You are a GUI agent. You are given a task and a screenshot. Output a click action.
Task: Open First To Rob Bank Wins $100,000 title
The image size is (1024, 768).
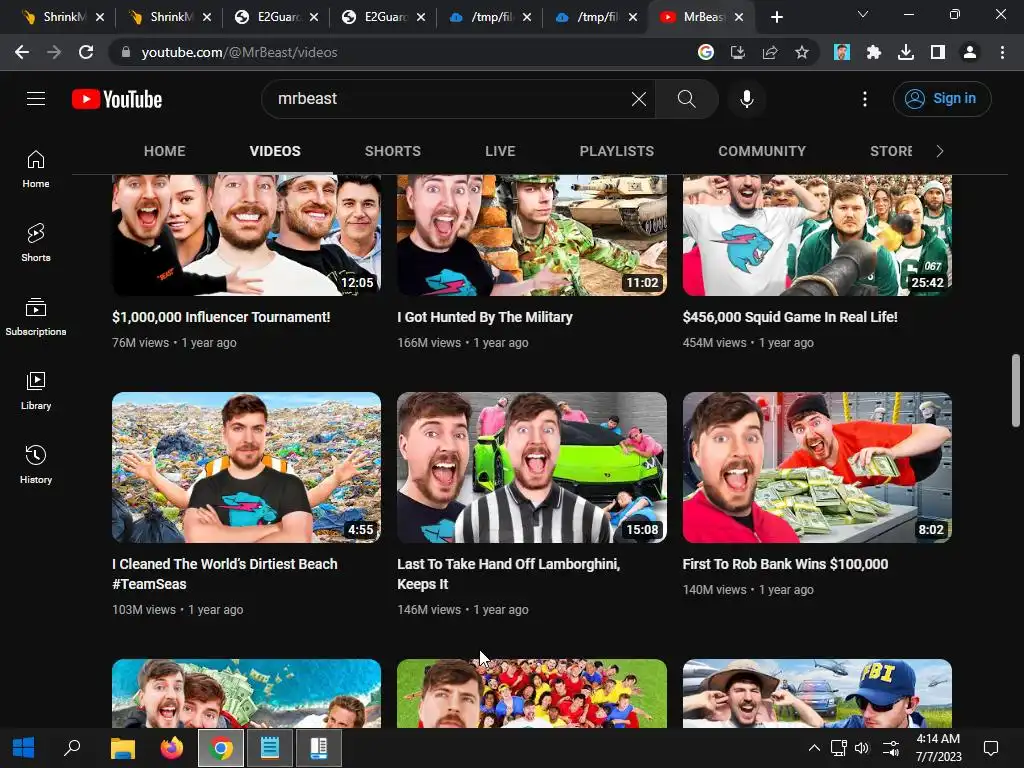click(785, 564)
